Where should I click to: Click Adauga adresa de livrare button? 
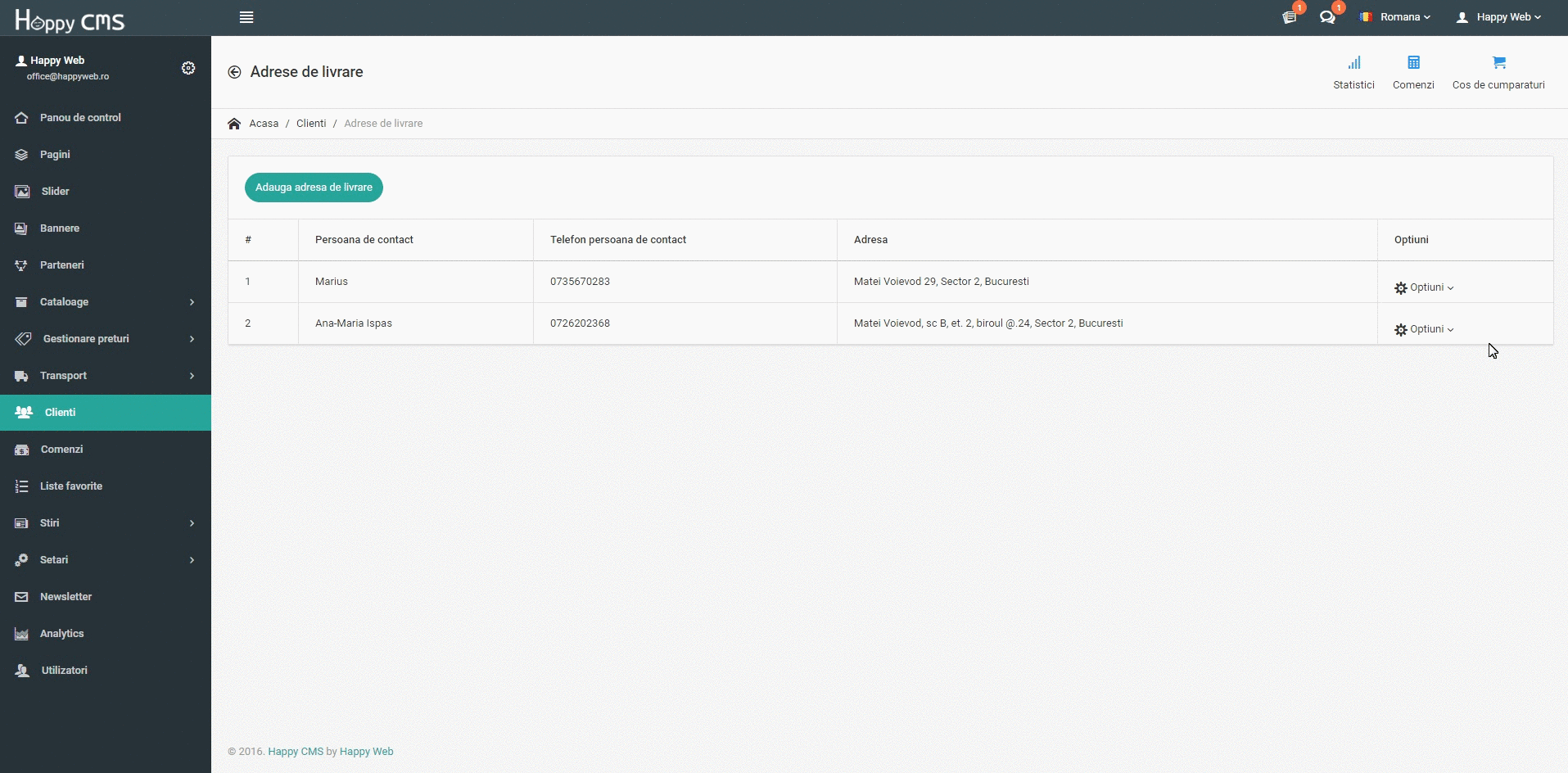point(314,188)
